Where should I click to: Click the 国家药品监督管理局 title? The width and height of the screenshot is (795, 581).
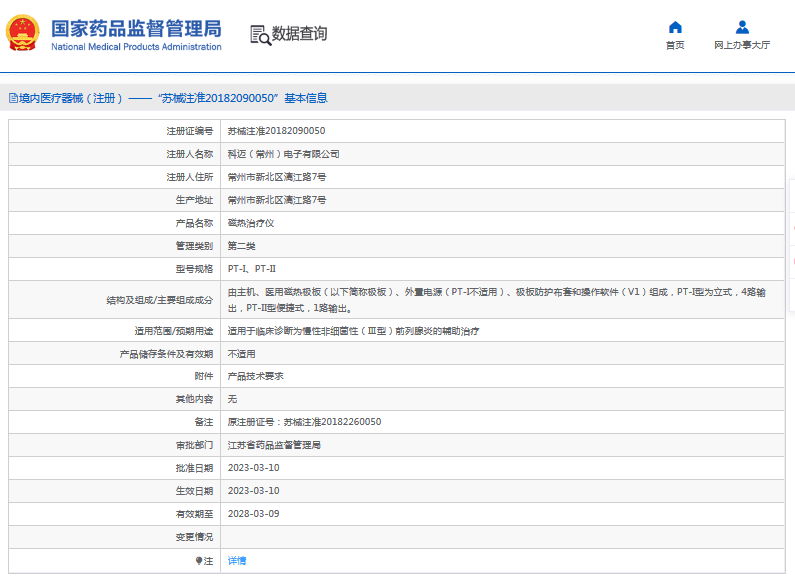point(136,28)
